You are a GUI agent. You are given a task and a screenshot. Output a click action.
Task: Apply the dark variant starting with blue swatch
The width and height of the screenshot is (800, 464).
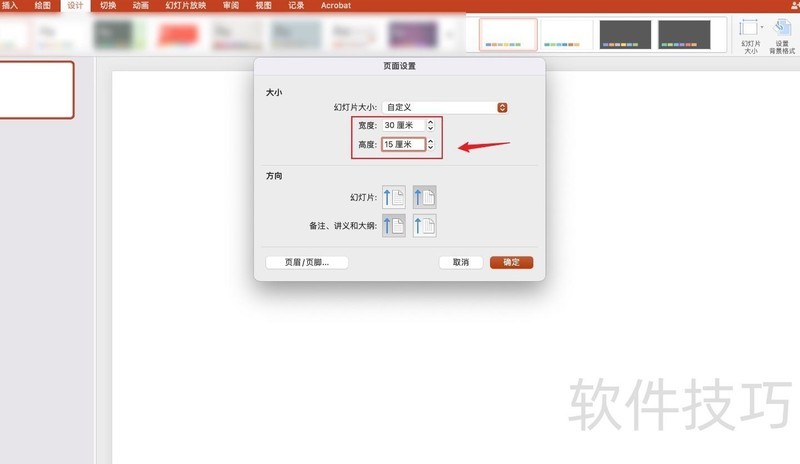click(625, 34)
